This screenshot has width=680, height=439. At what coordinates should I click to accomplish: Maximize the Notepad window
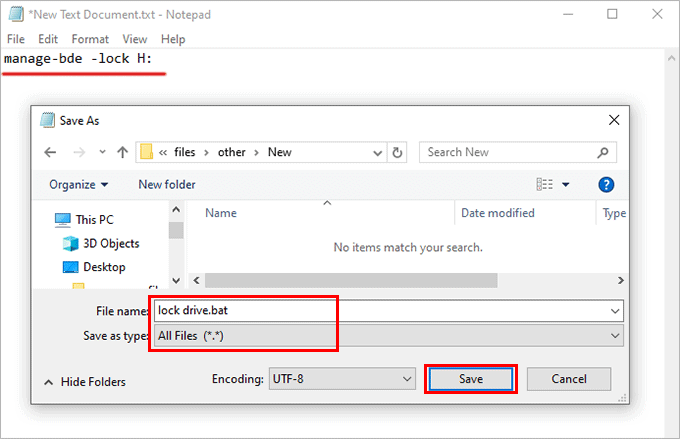(x=612, y=14)
